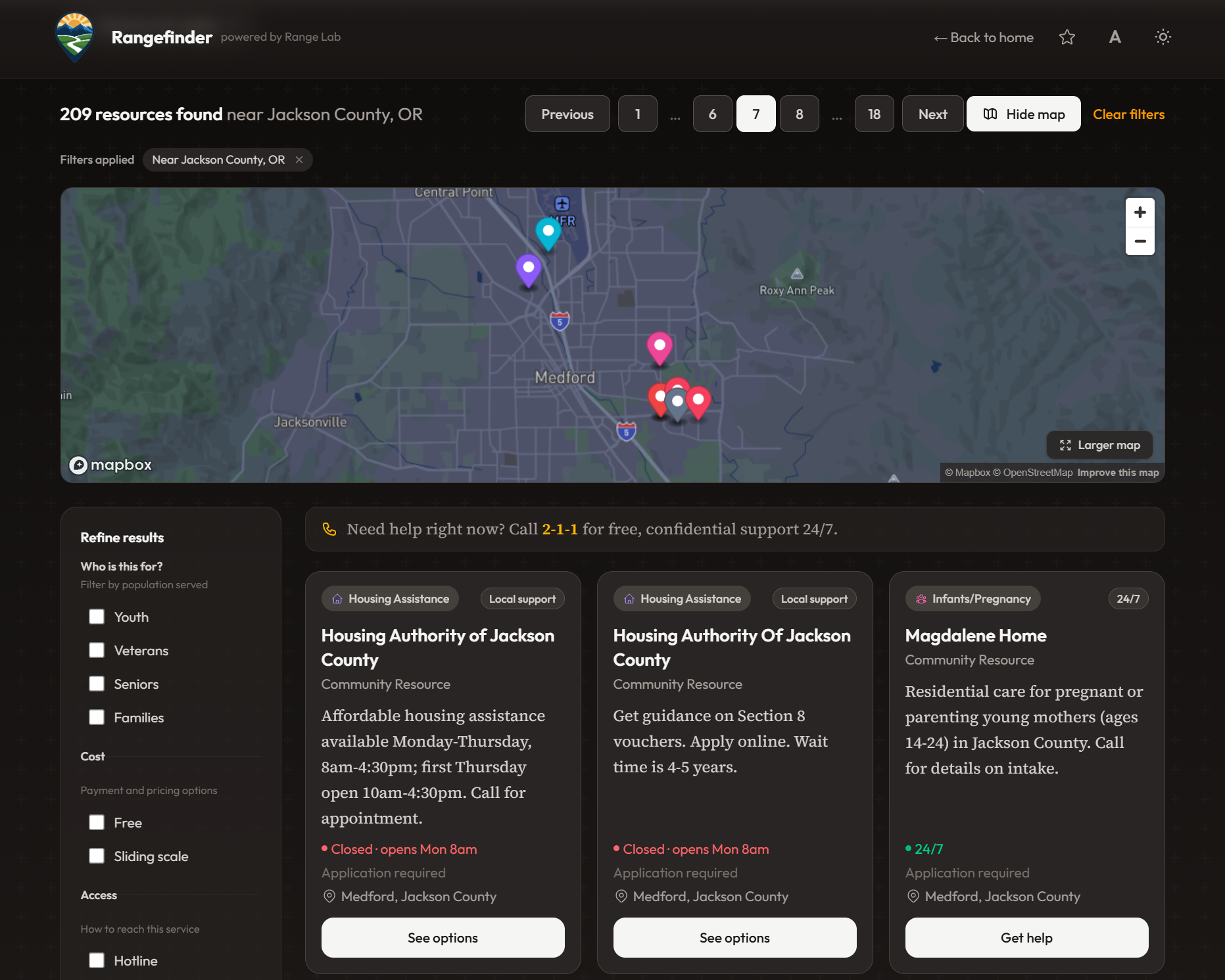Open the 'Back to home' link
Screen dimensions: 1225x980
point(983,37)
